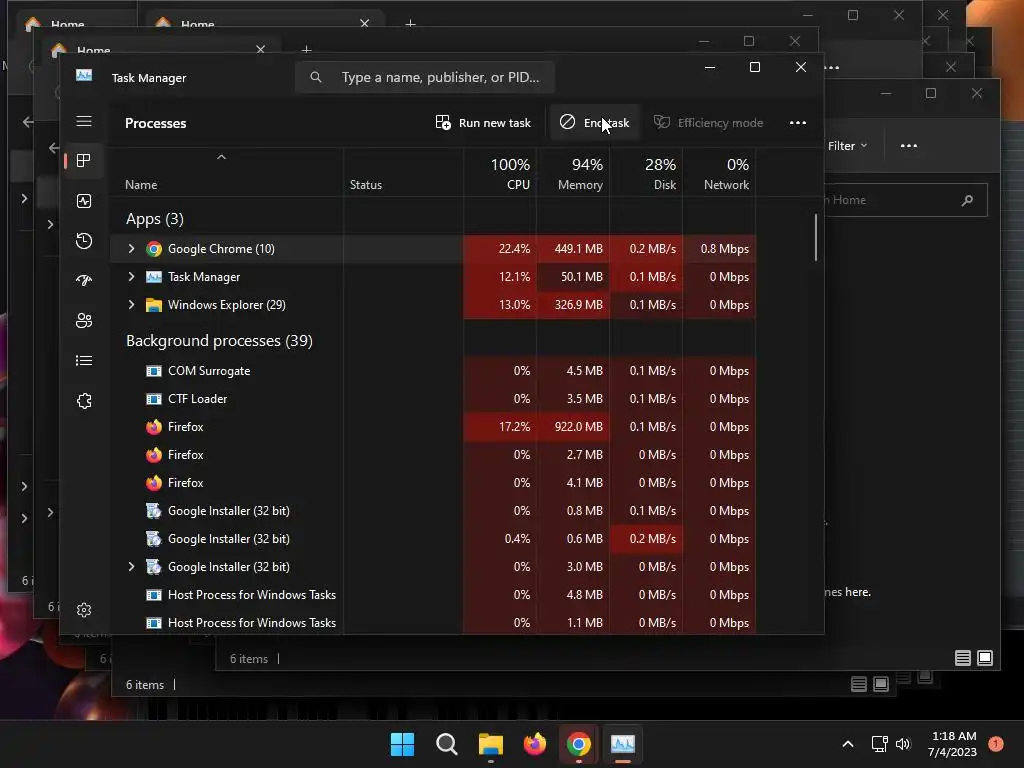The width and height of the screenshot is (1024, 768).
Task: Open the Users page icon
Action: coord(84,321)
